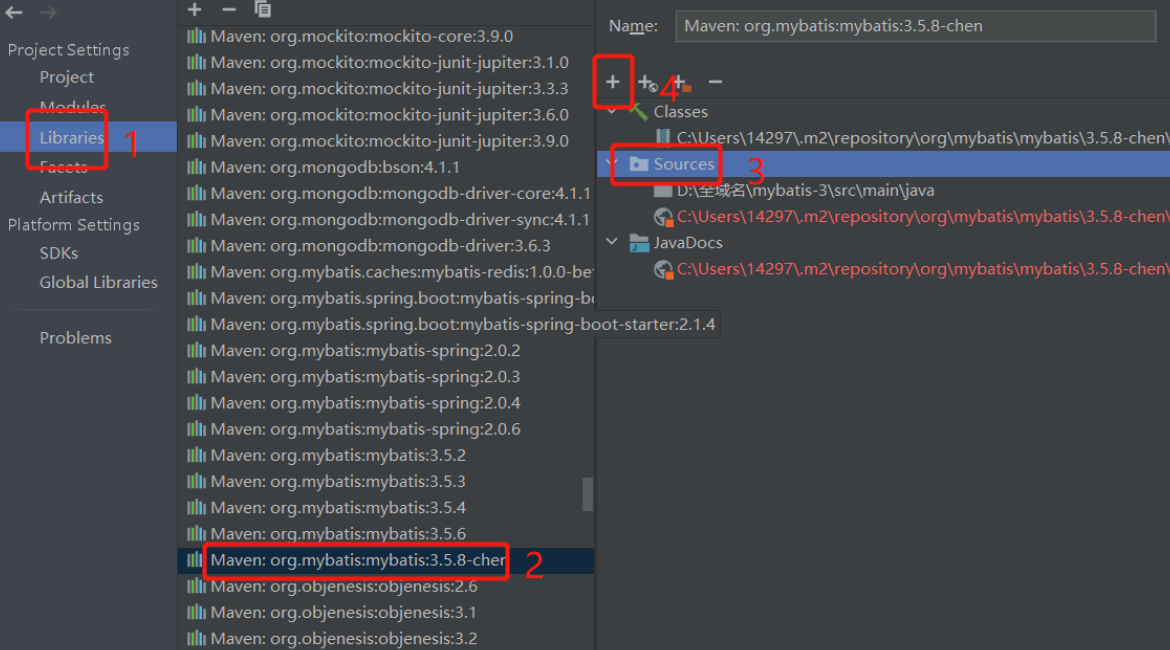Click the JavaDocs folder icon
This screenshot has height=650, width=1170.
639,243
